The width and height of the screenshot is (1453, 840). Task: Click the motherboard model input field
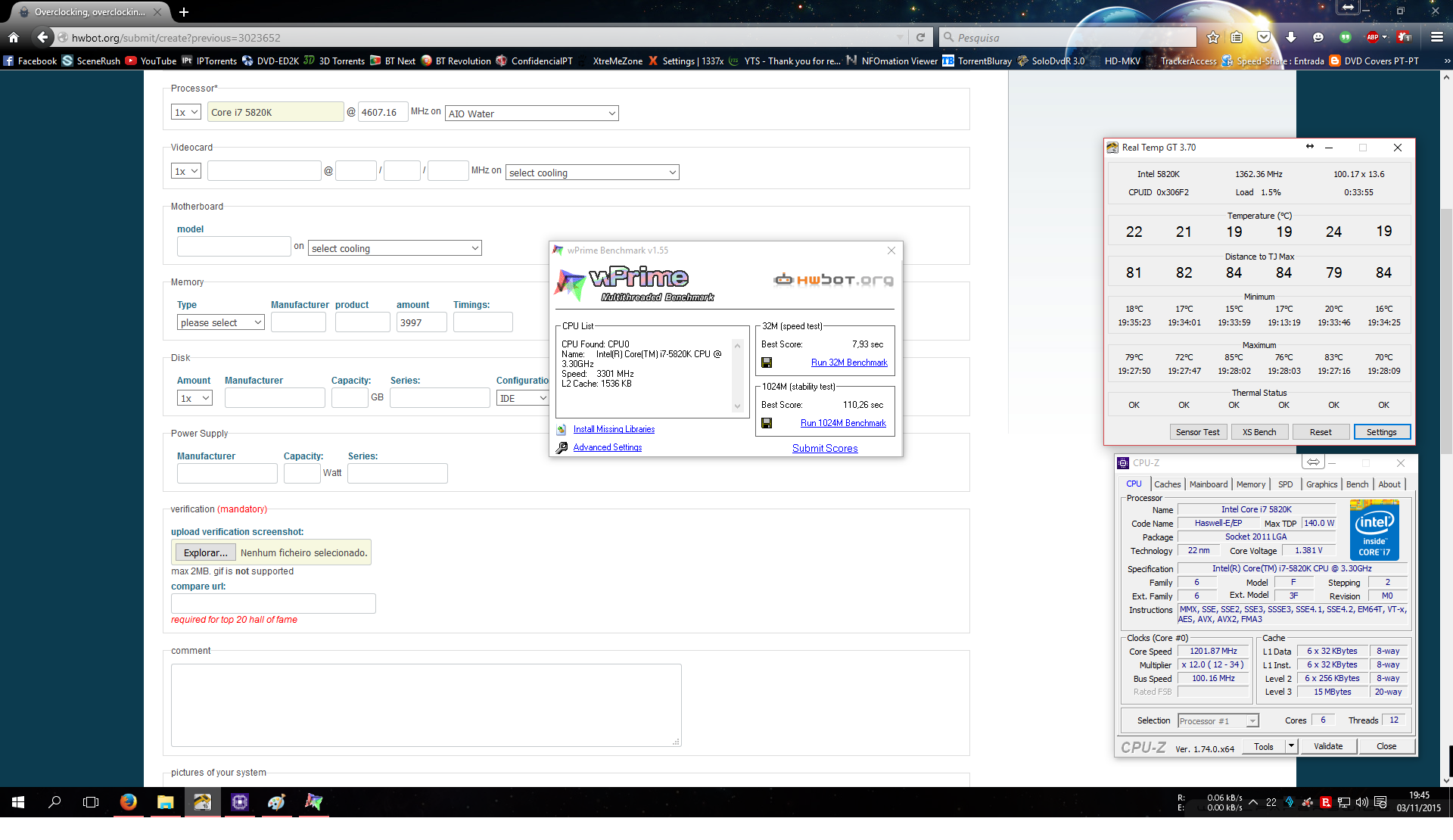234,247
